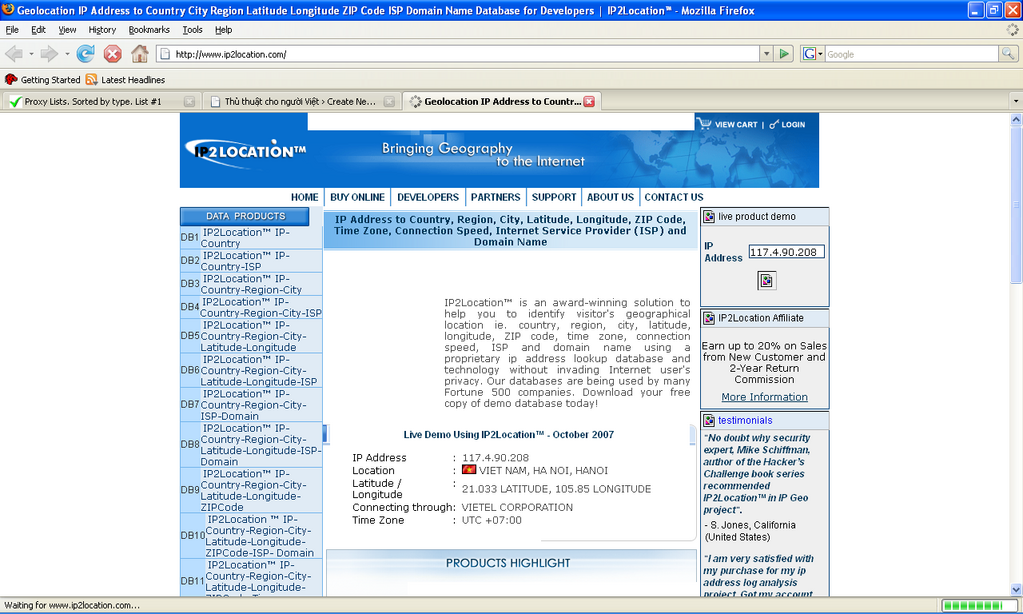The width and height of the screenshot is (1023, 614).
Task: Click the search magnifier icon
Action: pos(1008,54)
